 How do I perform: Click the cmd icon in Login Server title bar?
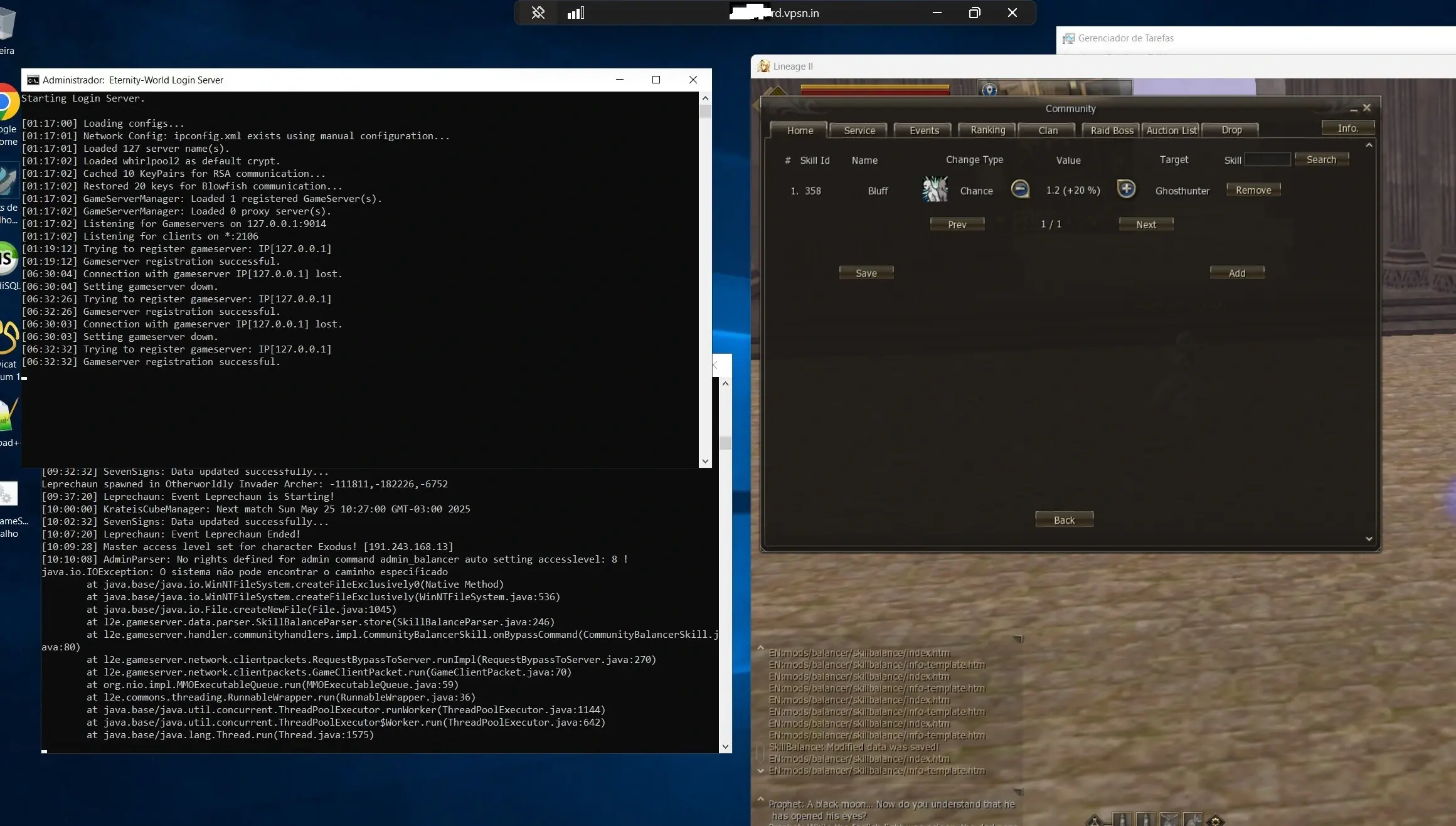pos(33,80)
